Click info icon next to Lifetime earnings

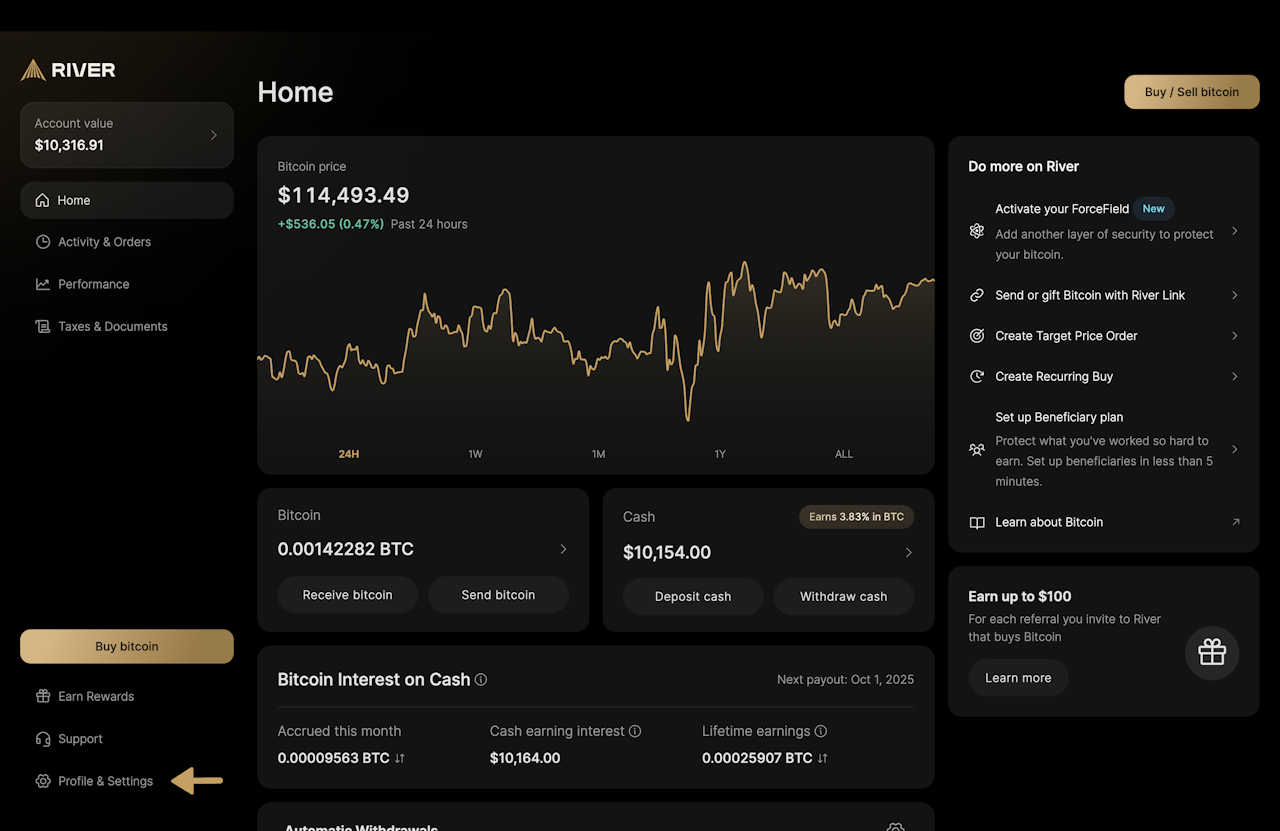(821, 731)
